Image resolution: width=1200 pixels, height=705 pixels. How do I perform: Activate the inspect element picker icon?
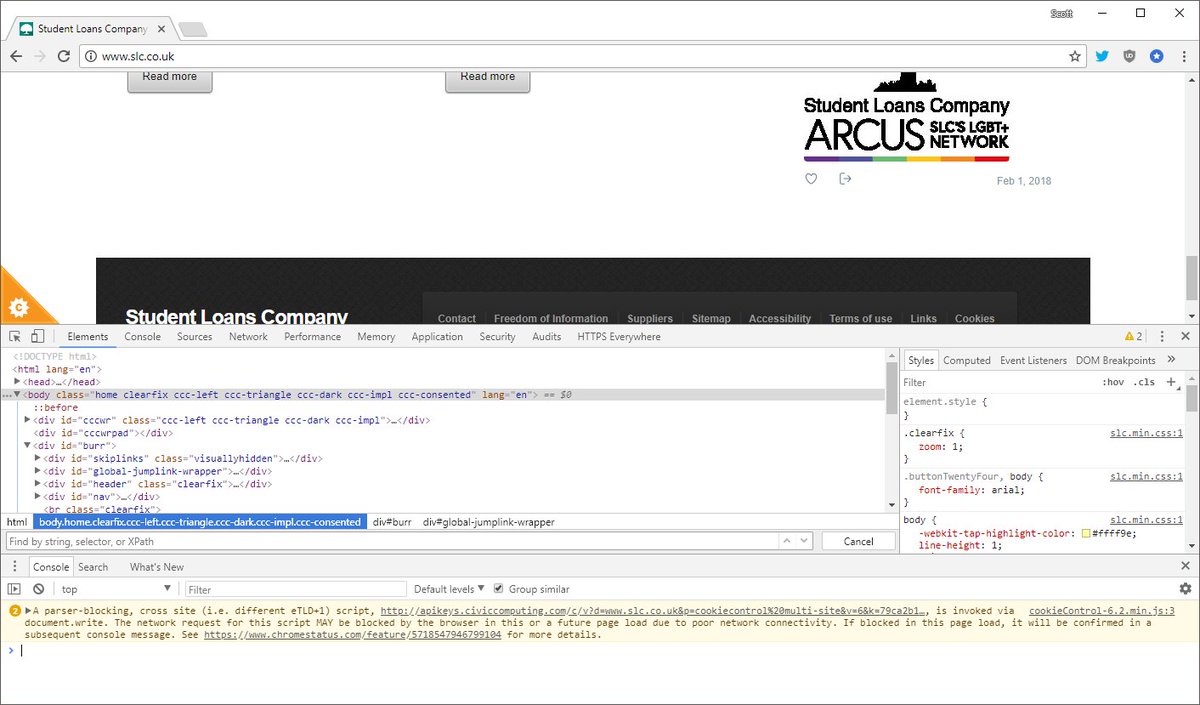(x=16, y=337)
